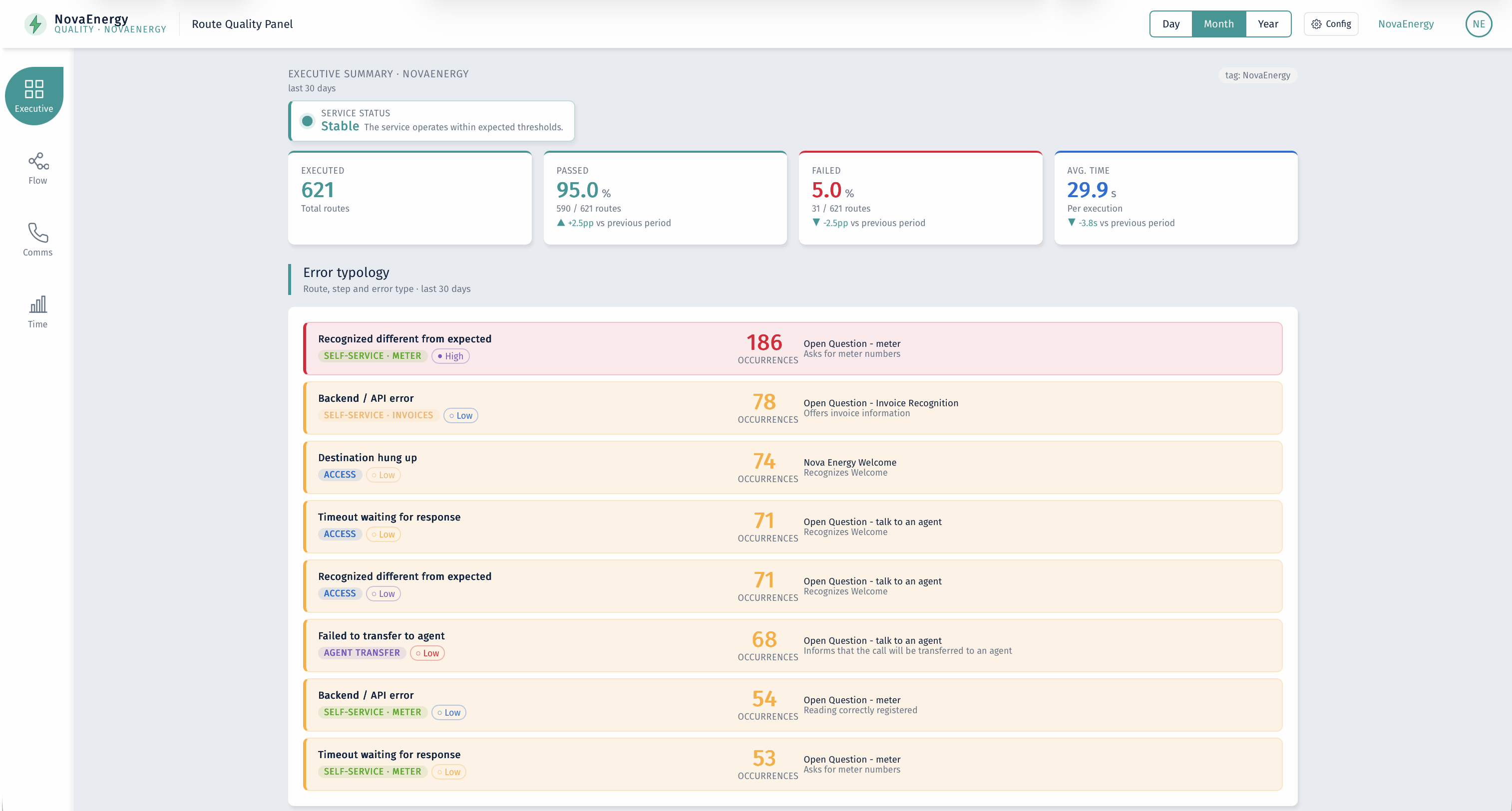Select Timeout waiting for response 71 row
This screenshot has width=1512, height=811.
tap(793, 527)
